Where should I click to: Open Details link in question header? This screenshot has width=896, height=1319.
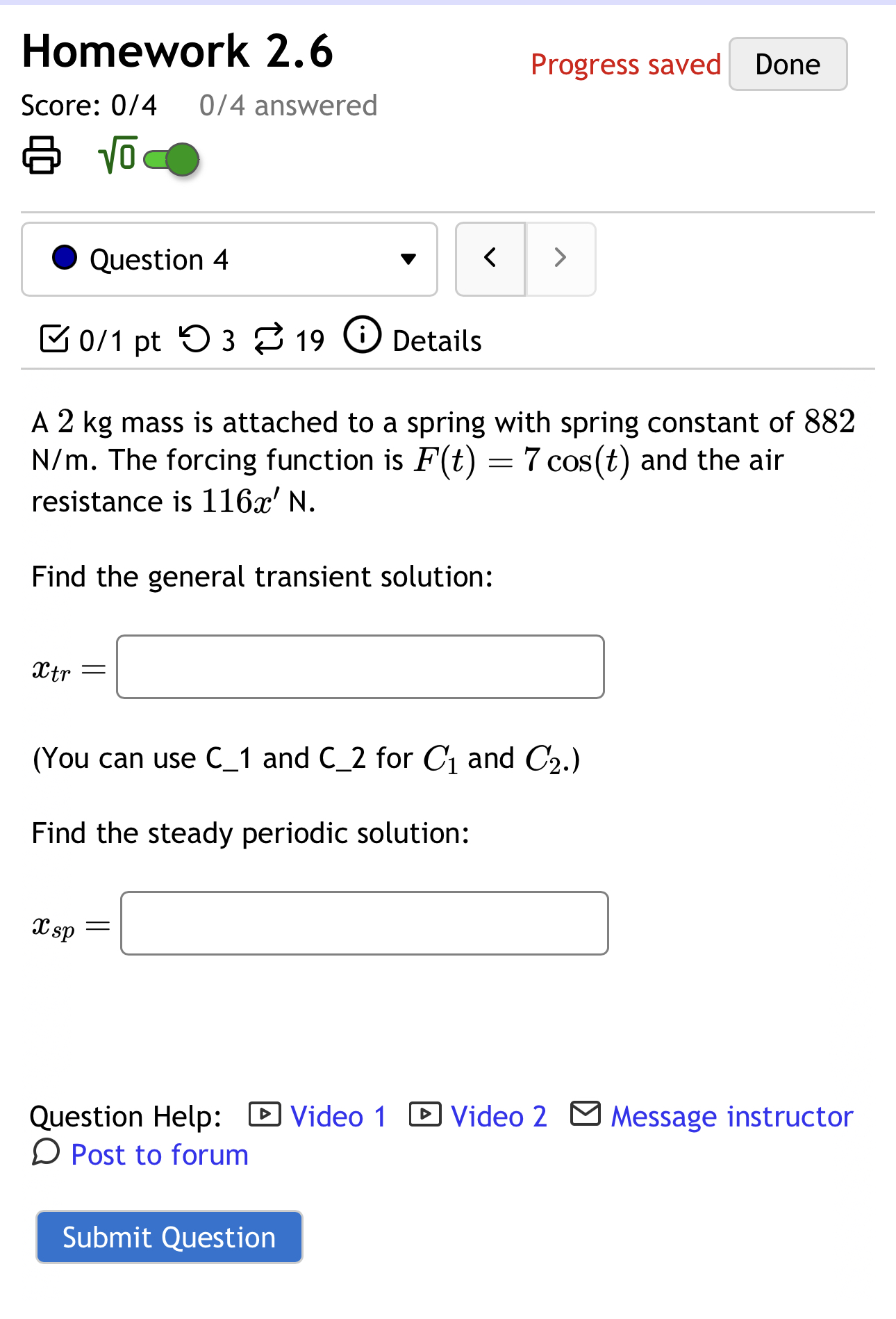pos(435,341)
